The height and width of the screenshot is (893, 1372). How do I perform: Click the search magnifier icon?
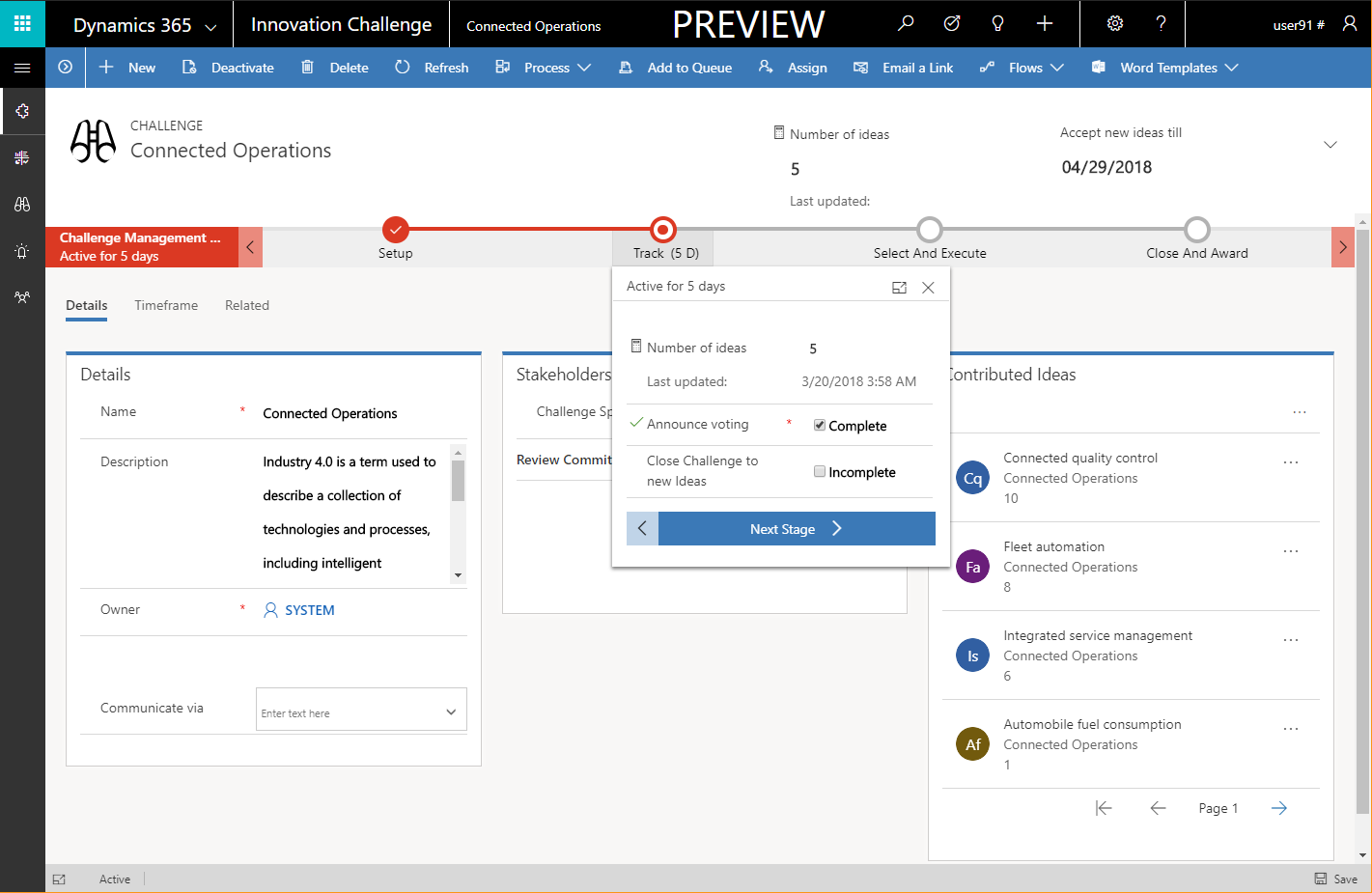(905, 24)
